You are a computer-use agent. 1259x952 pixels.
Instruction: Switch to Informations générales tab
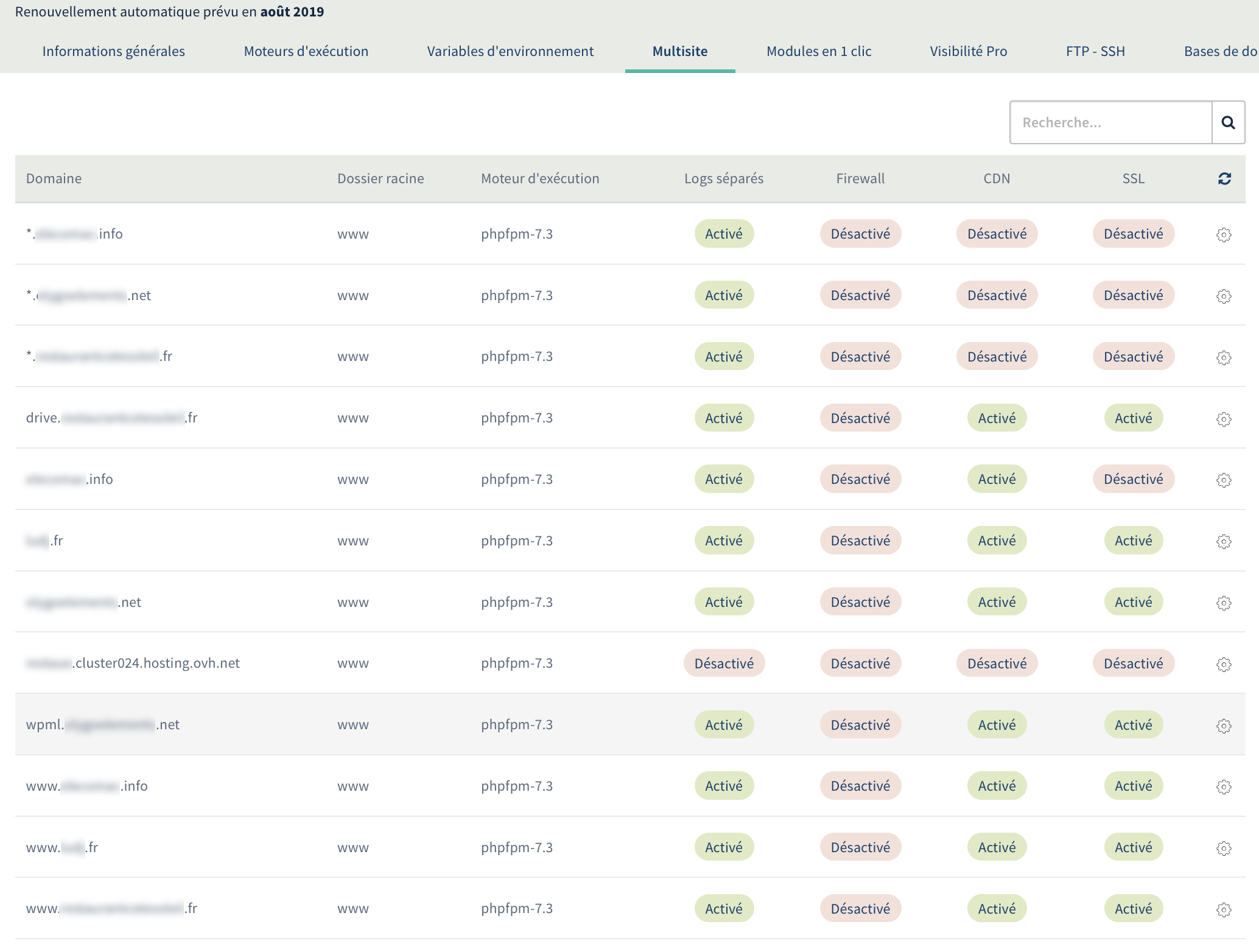point(114,51)
